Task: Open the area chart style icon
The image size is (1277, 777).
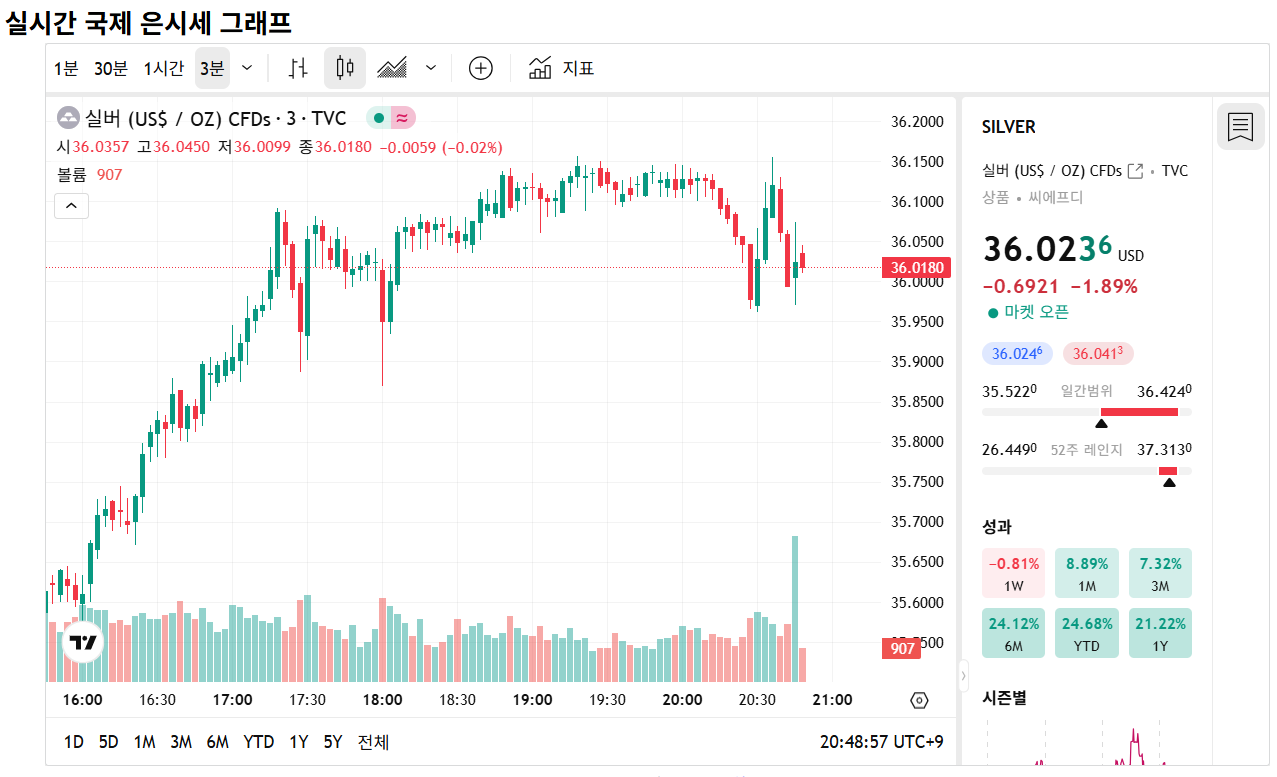Action: pos(392,68)
